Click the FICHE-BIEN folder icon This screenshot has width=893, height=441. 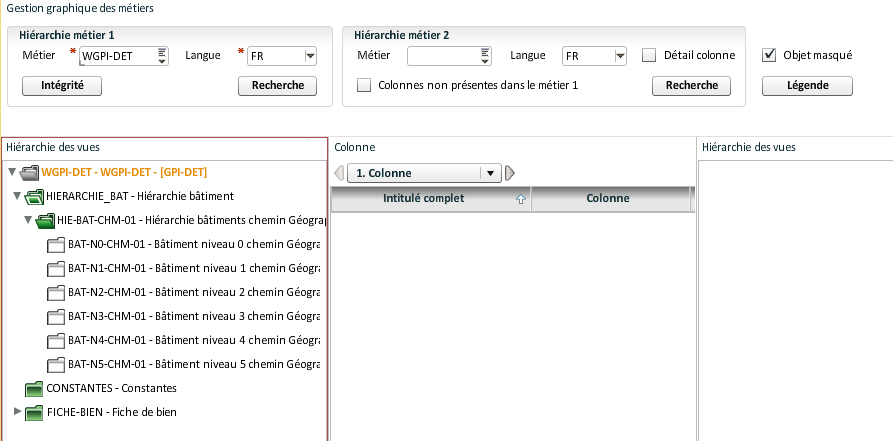(34, 412)
